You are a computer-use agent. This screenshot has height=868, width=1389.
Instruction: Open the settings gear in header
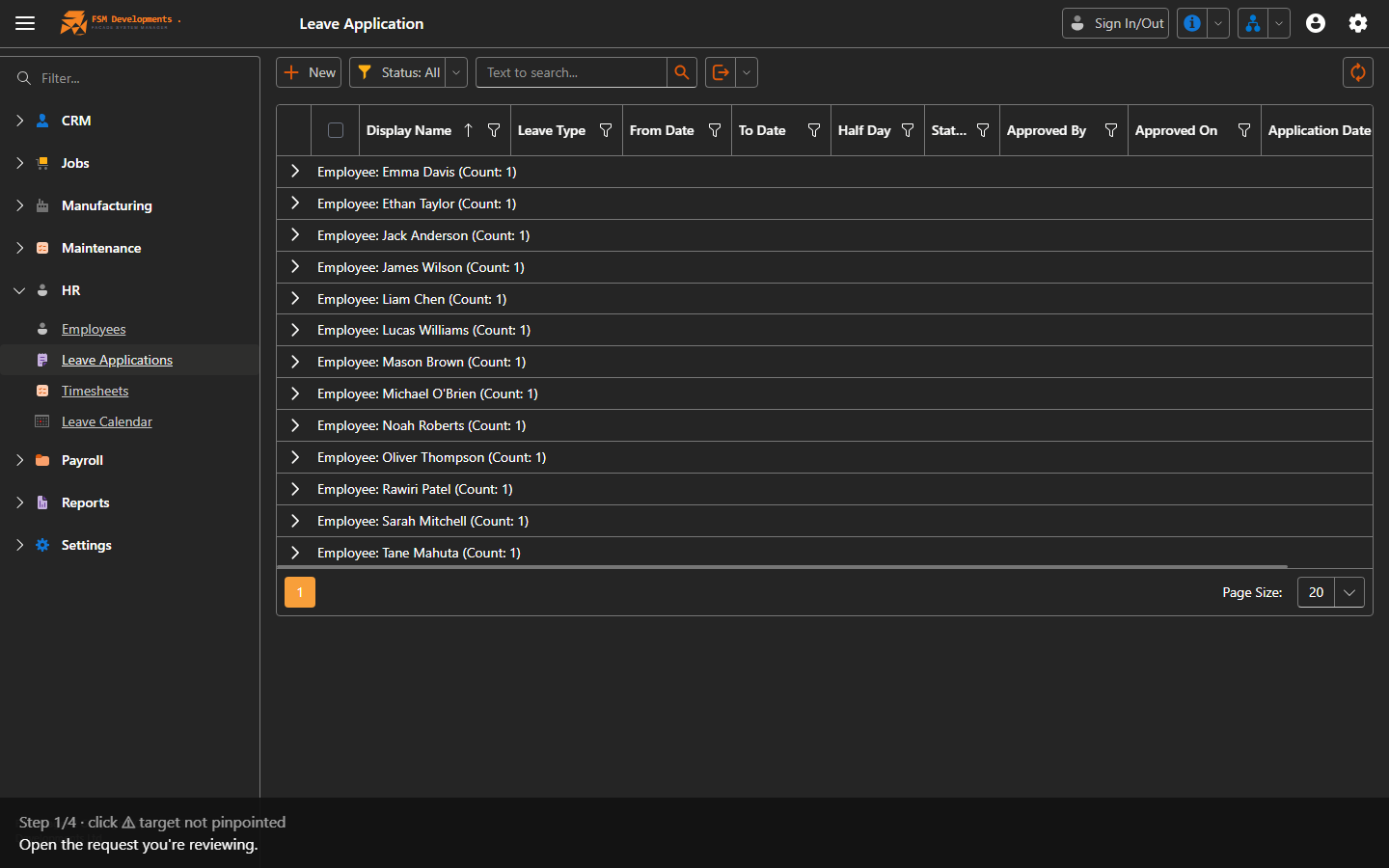point(1358,23)
